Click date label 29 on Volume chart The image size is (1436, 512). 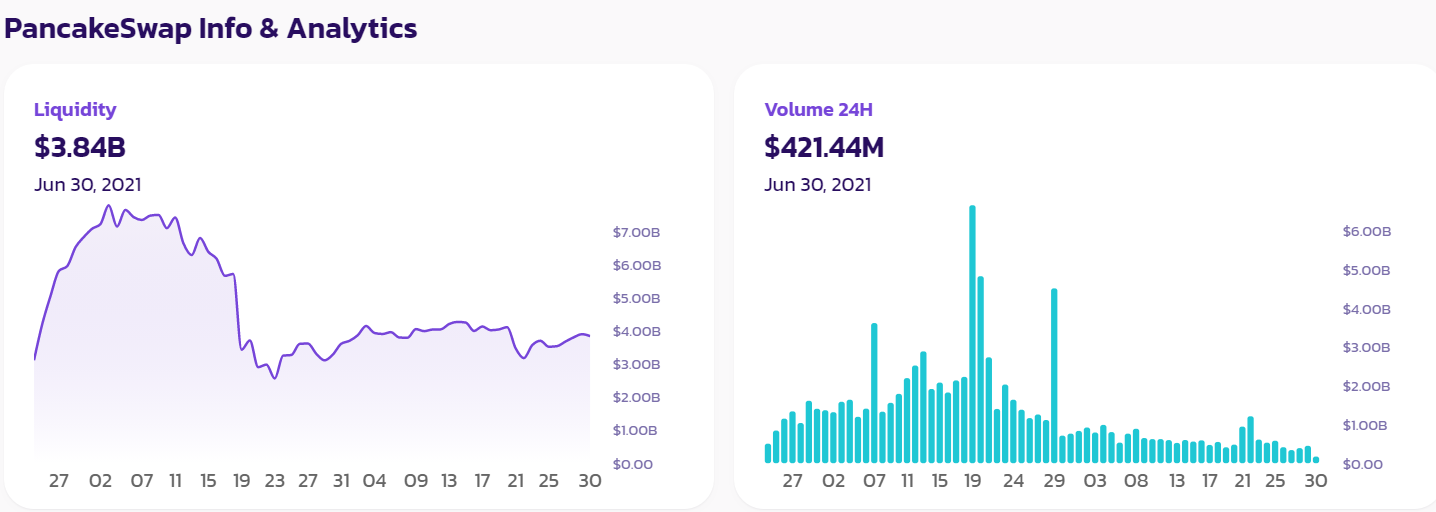click(x=1054, y=481)
